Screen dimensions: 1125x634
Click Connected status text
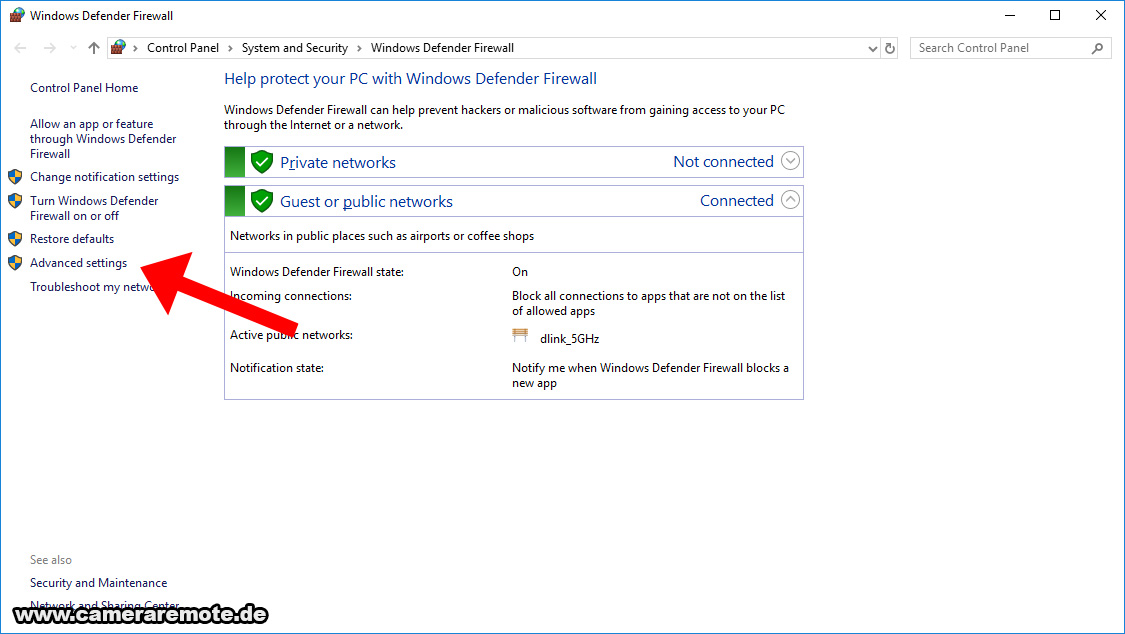pyautogui.click(x=737, y=201)
